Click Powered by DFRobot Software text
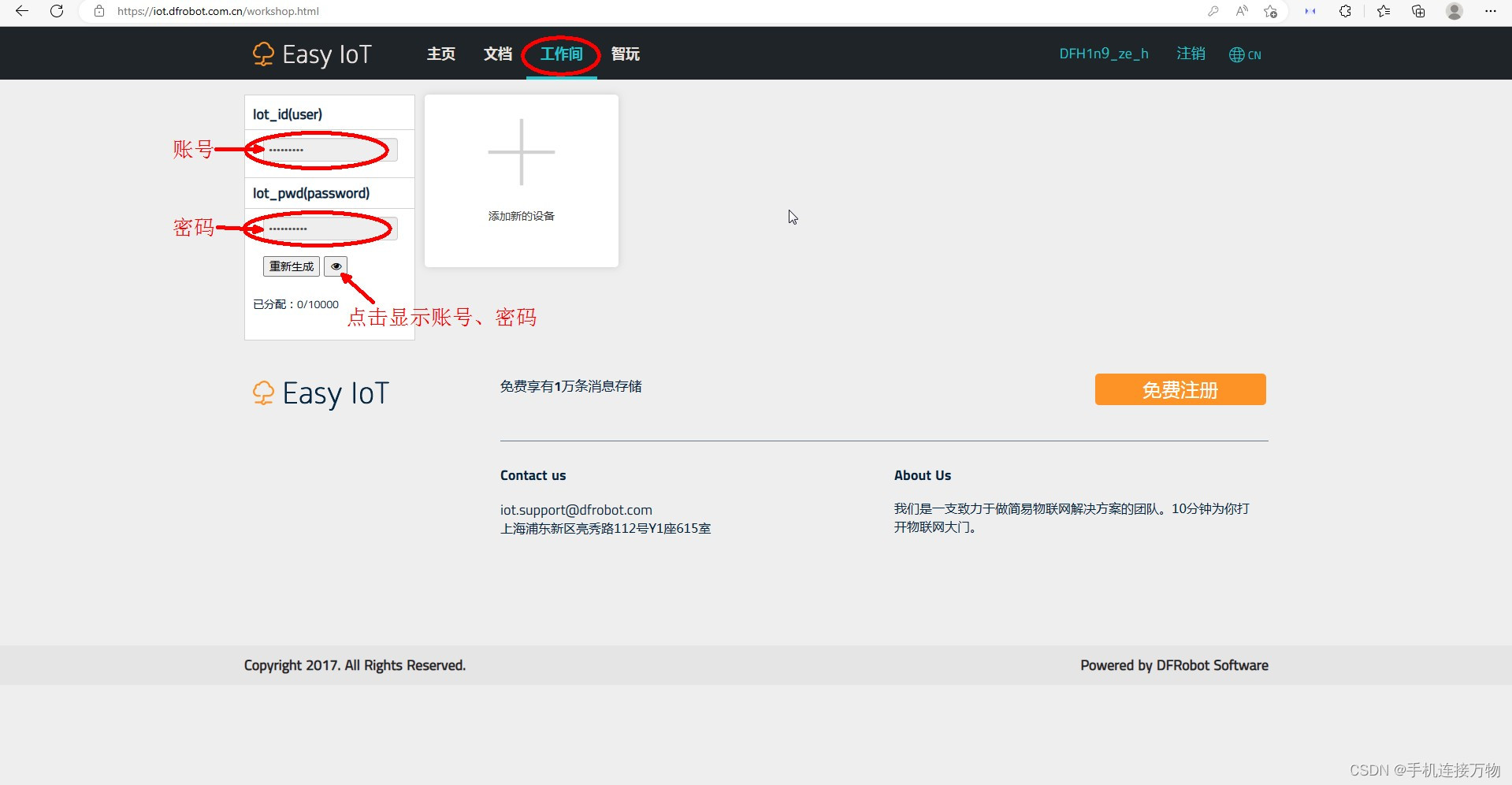1512x785 pixels. click(1174, 665)
